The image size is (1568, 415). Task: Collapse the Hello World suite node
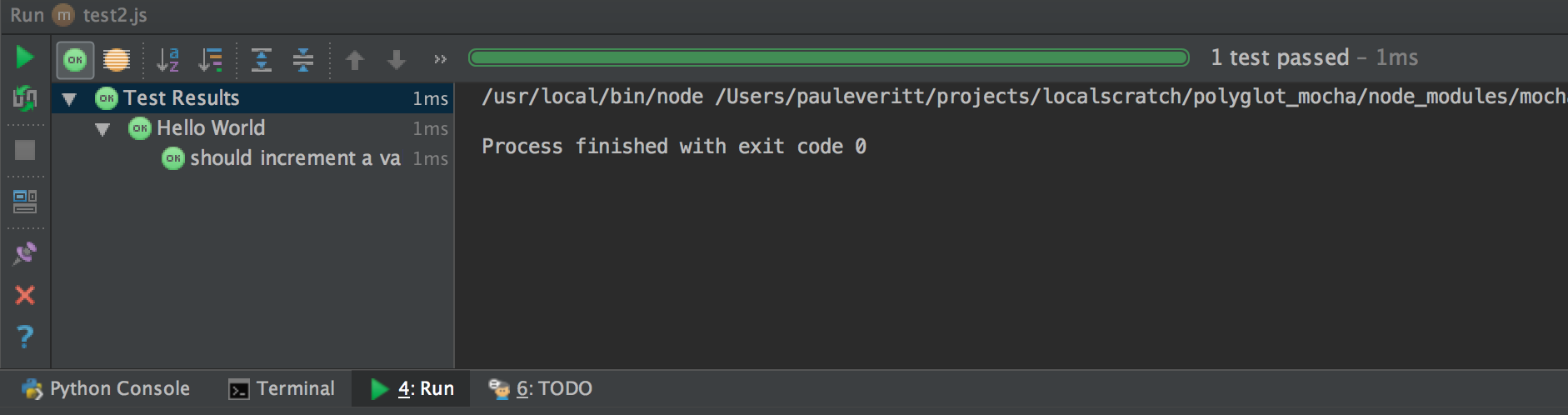tap(102, 129)
